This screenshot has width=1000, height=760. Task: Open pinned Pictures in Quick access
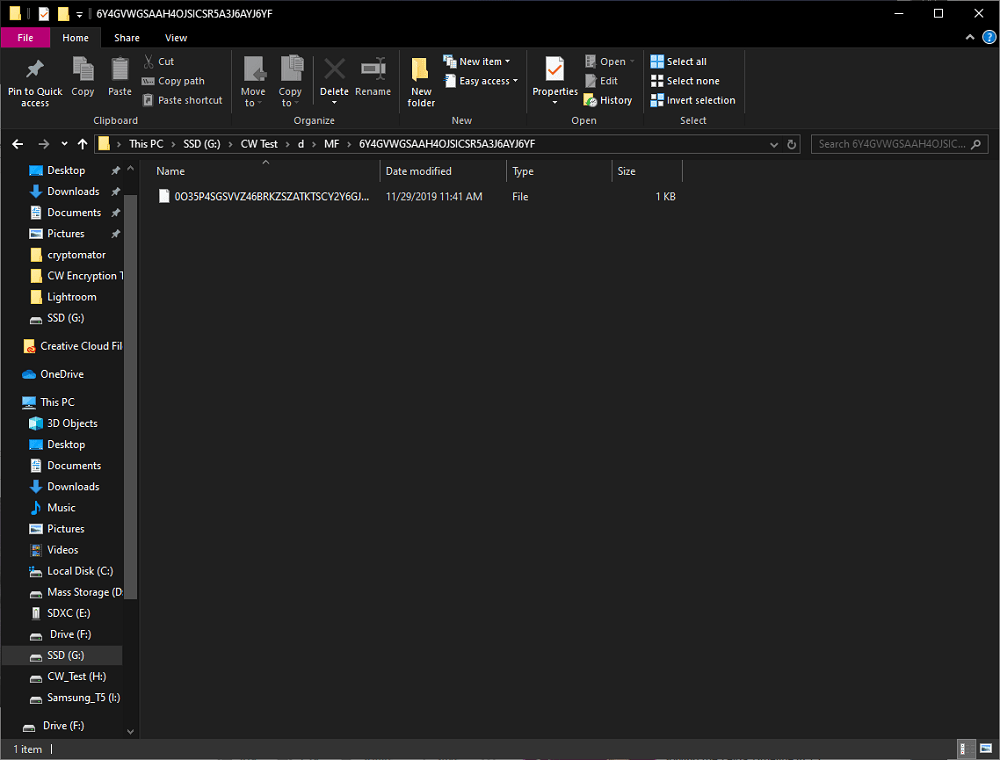pyautogui.click(x=66, y=233)
